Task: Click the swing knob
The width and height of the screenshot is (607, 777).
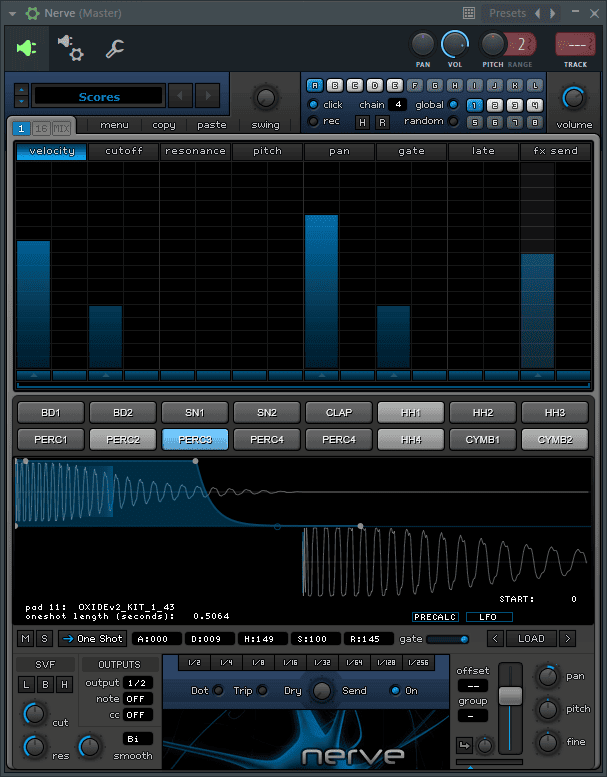Action: tap(265, 98)
